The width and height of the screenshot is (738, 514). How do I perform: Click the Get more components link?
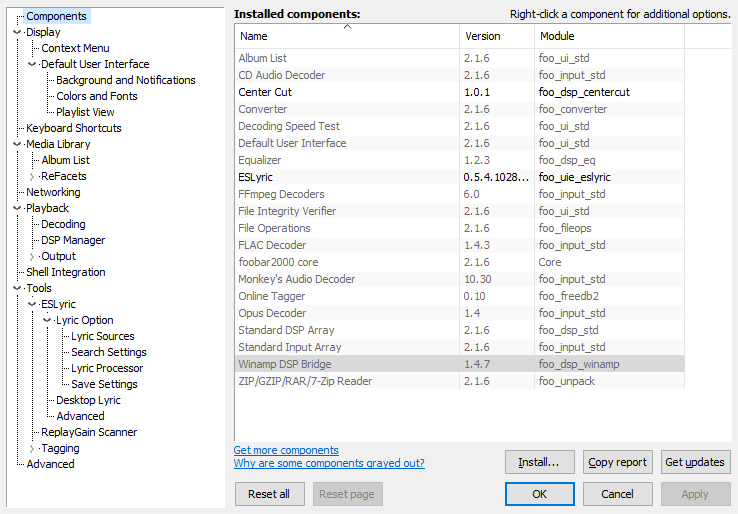[286, 450]
